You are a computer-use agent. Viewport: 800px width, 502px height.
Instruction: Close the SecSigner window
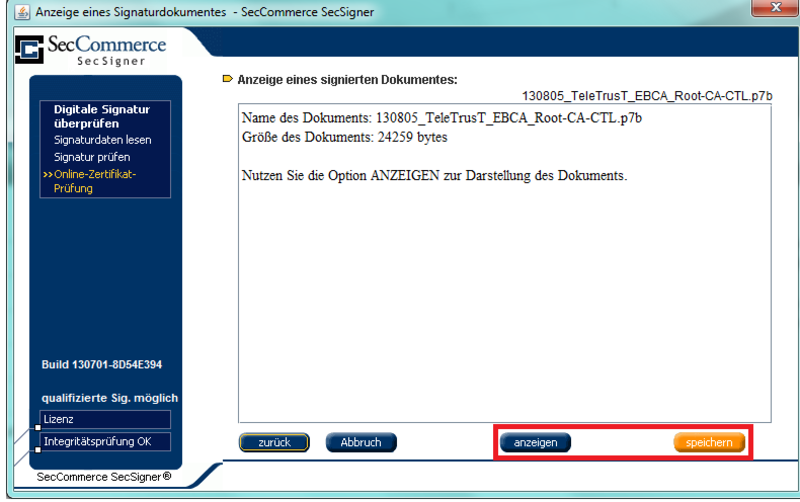point(775,8)
